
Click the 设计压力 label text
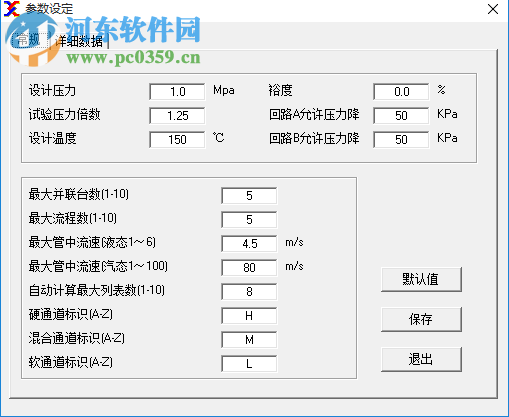[x=52, y=90]
